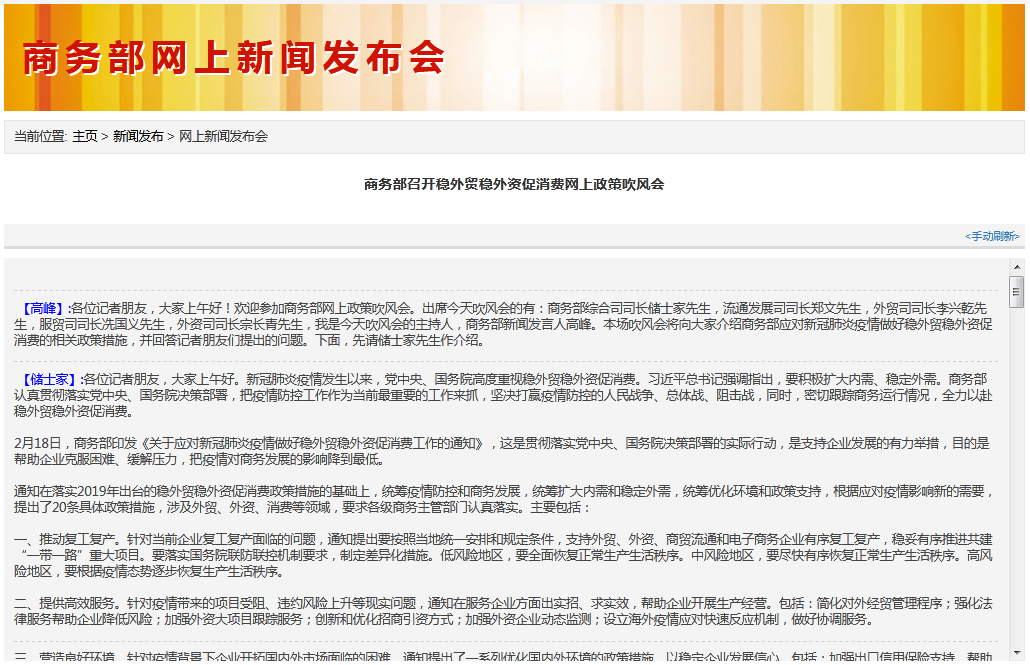This screenshot has height=665, width=1030.
Task: Open the 主页 breadcrumb link
Action: click(x=85, y=136)
